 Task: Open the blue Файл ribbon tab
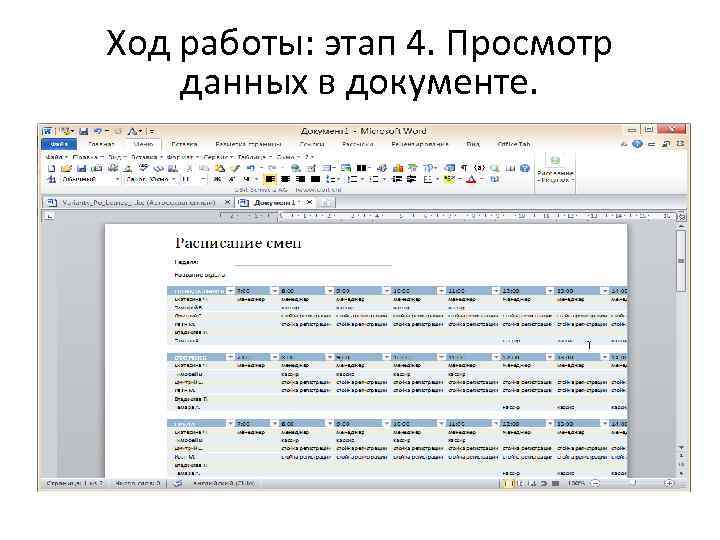[x=59, y=144]
